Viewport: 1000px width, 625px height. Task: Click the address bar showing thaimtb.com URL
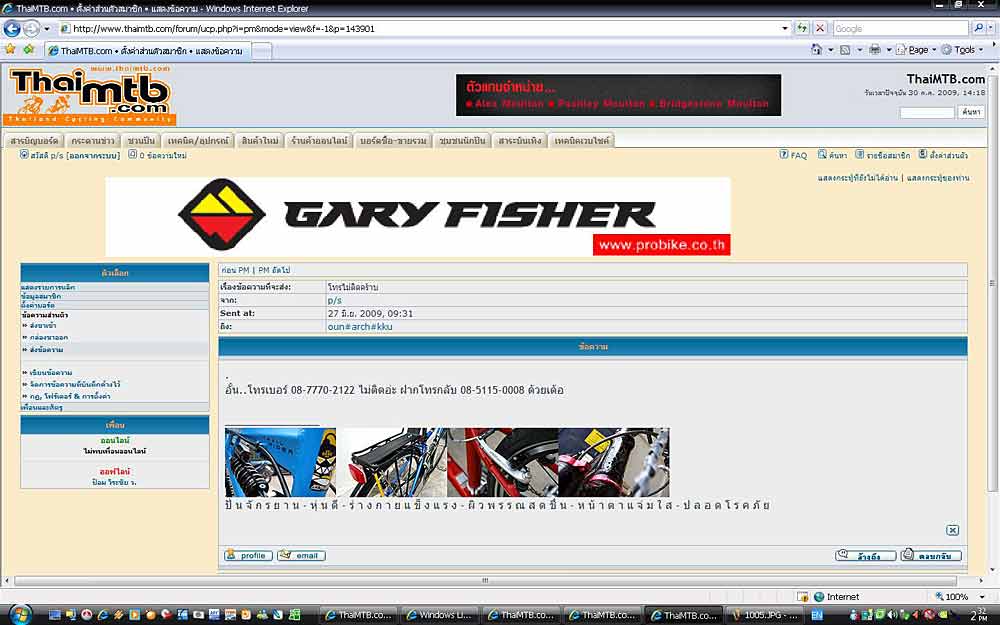click(419, 29)
